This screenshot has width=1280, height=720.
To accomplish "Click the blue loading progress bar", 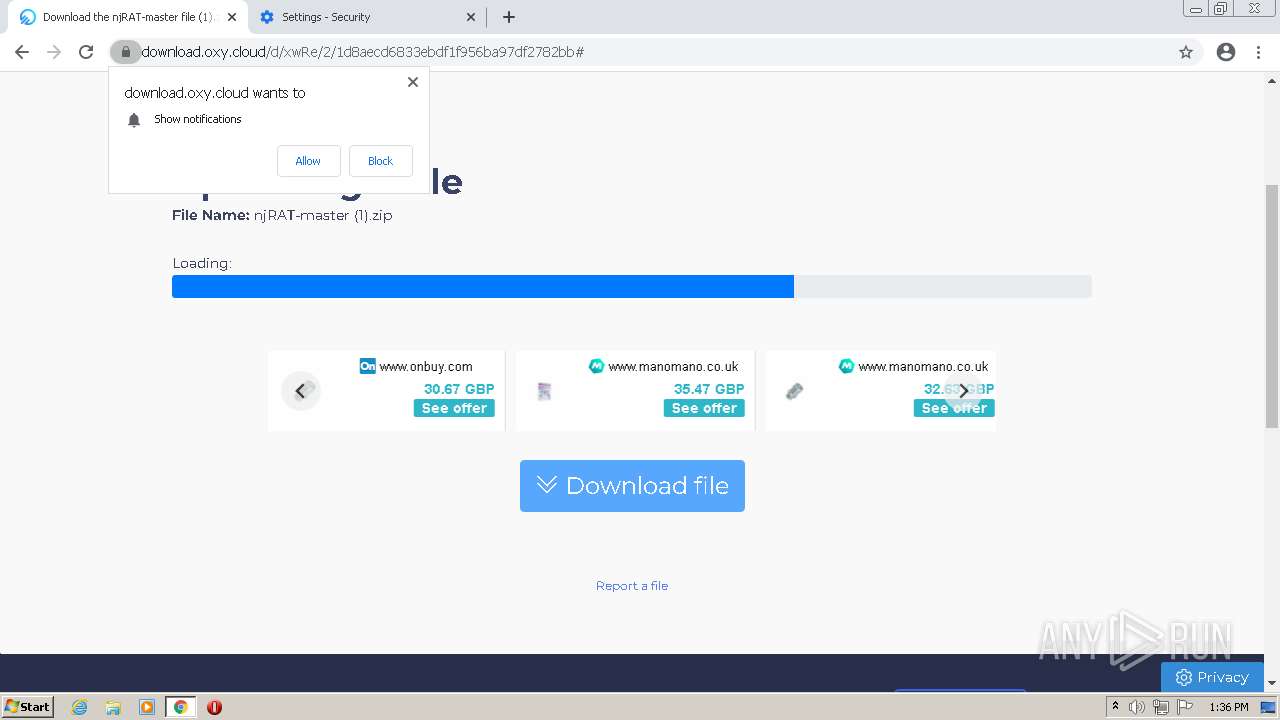I will click(483, 286).
